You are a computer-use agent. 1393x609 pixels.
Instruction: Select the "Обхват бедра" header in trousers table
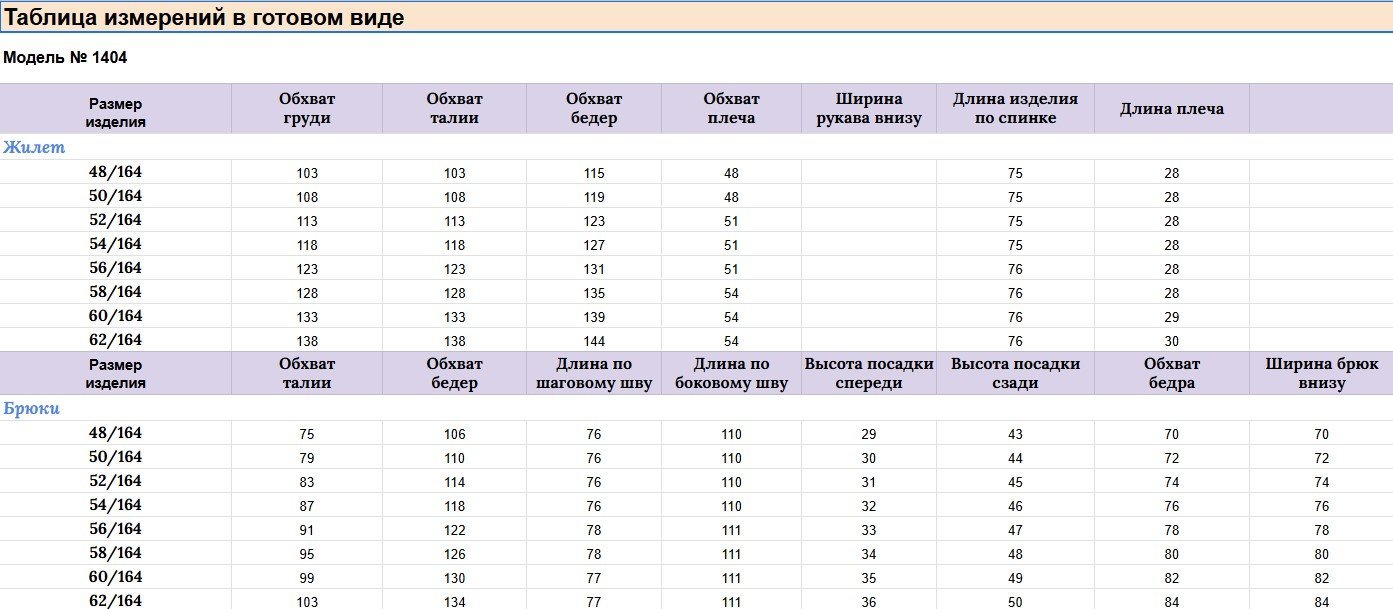[x=1171, y=373]
